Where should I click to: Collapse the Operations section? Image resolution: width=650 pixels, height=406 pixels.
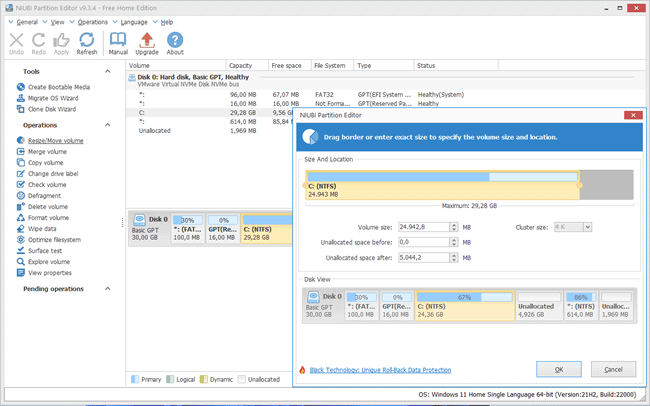108,125
